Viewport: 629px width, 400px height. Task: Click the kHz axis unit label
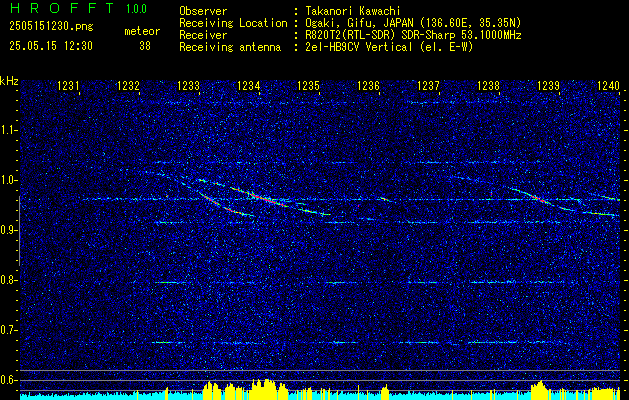pyautogui.click(x=9, y=81)
